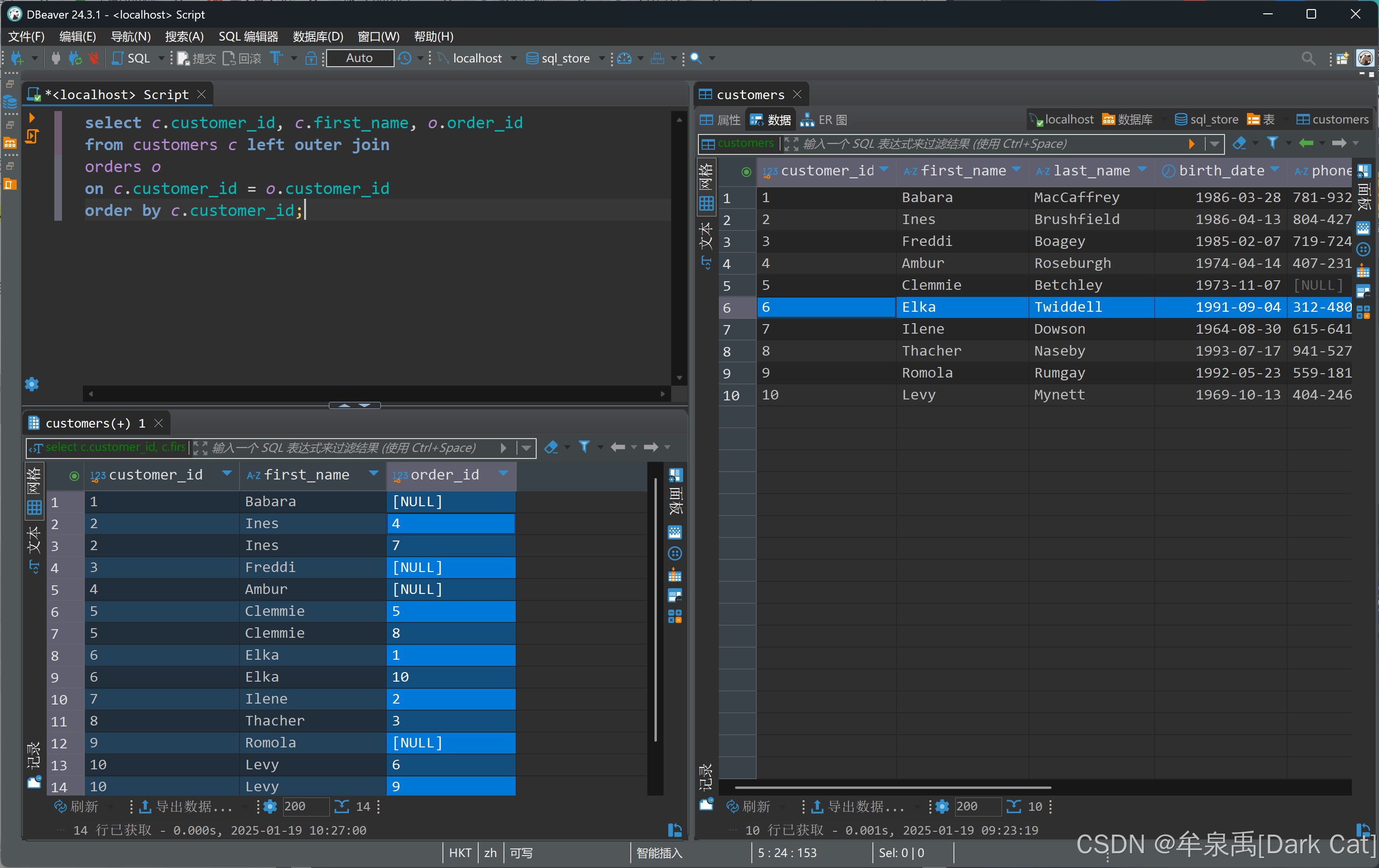The width and height of the screenshot is (1379, 868).
Task: Click the execute SQL statement arrow icon
Action: point(32,117)
